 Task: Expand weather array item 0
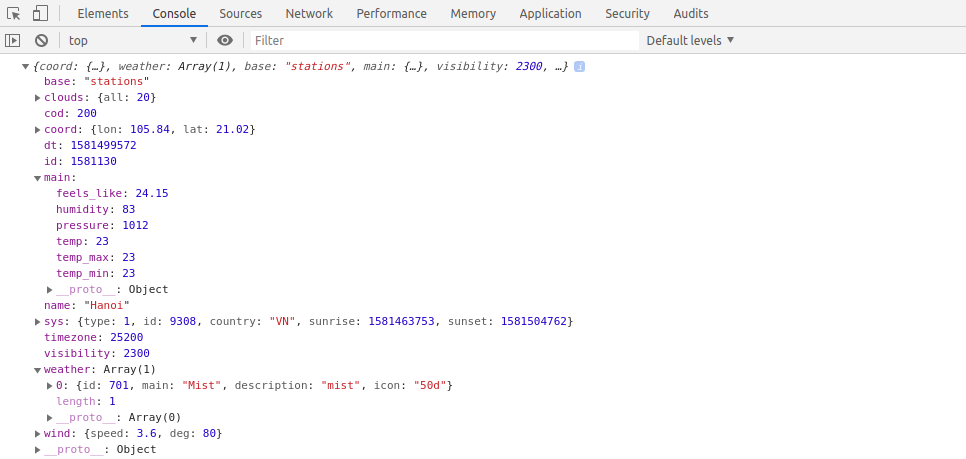pyautogui.click(x=50, y=385)
